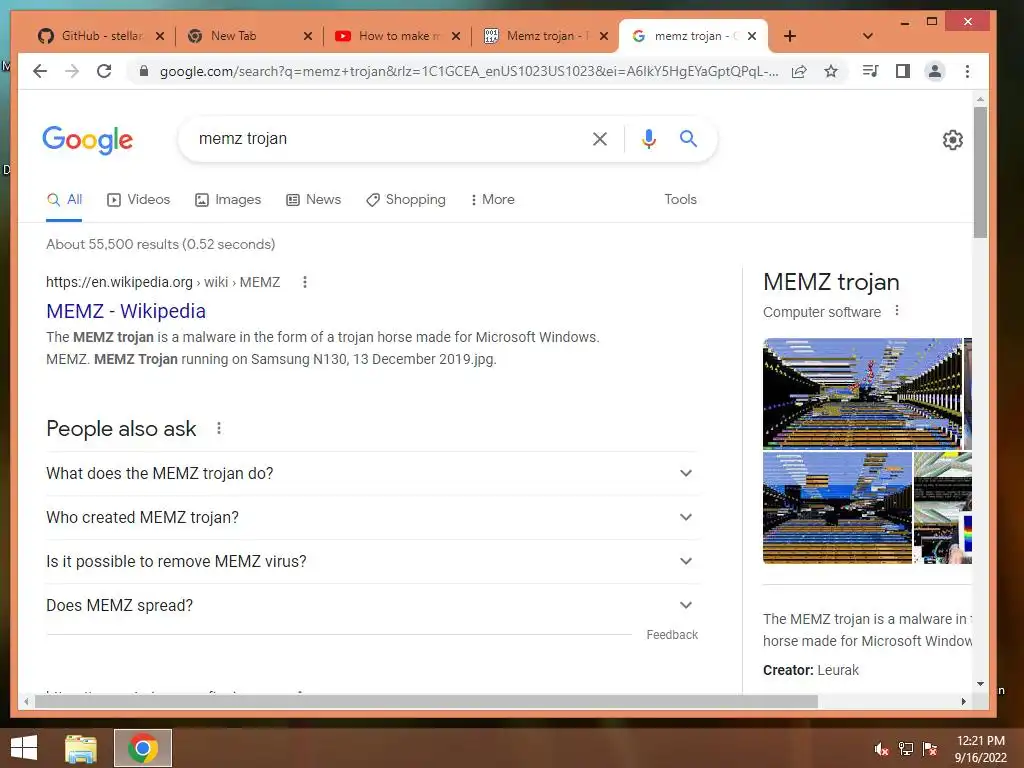Select the Images results tab
The height and width of the screenshot is (768, 1024).
pos(228,200)
